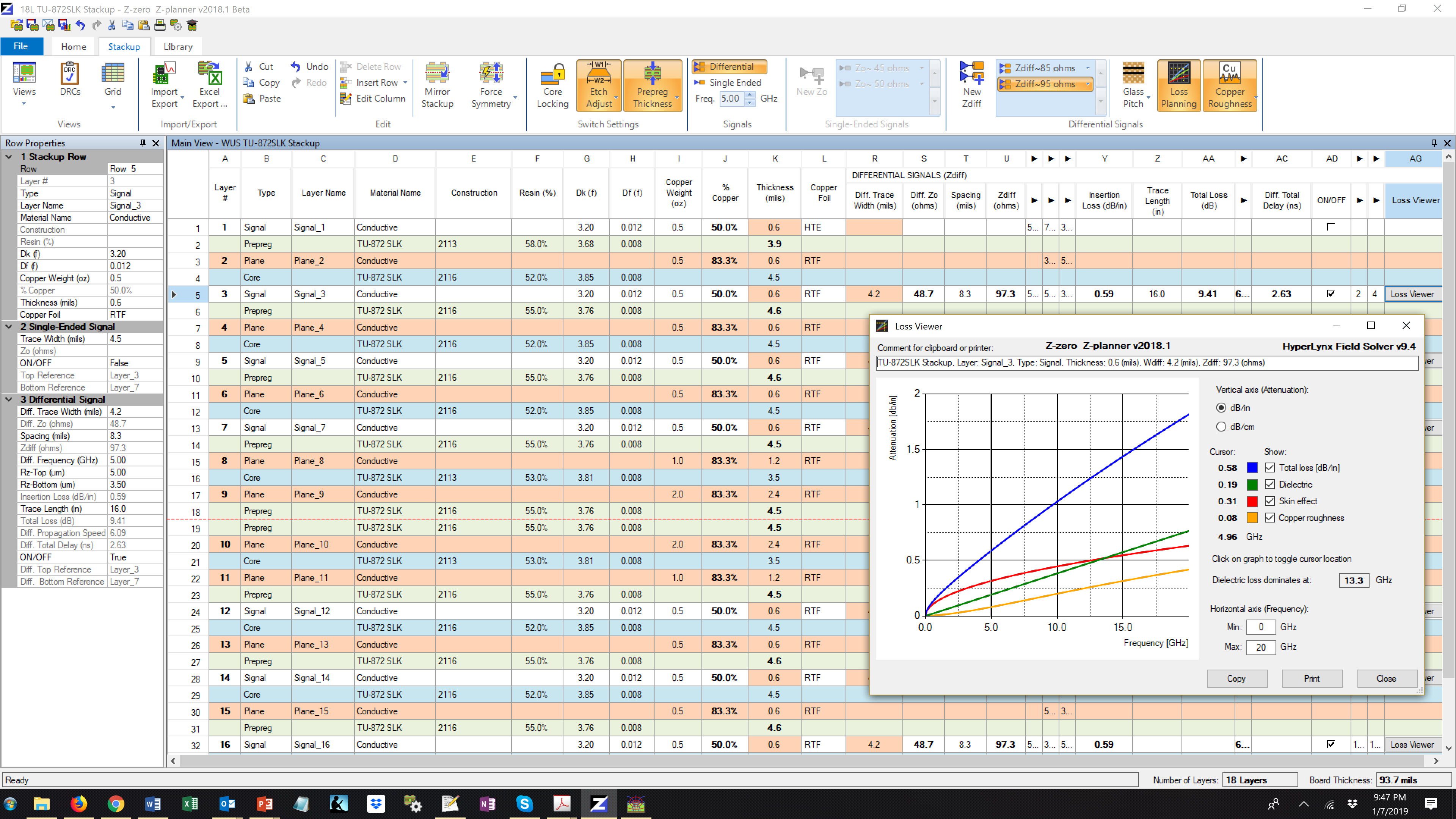1456x819 pixels.
Task: Check the ON/OFF box for Signal_1 row
Action: click(1330, 227)
